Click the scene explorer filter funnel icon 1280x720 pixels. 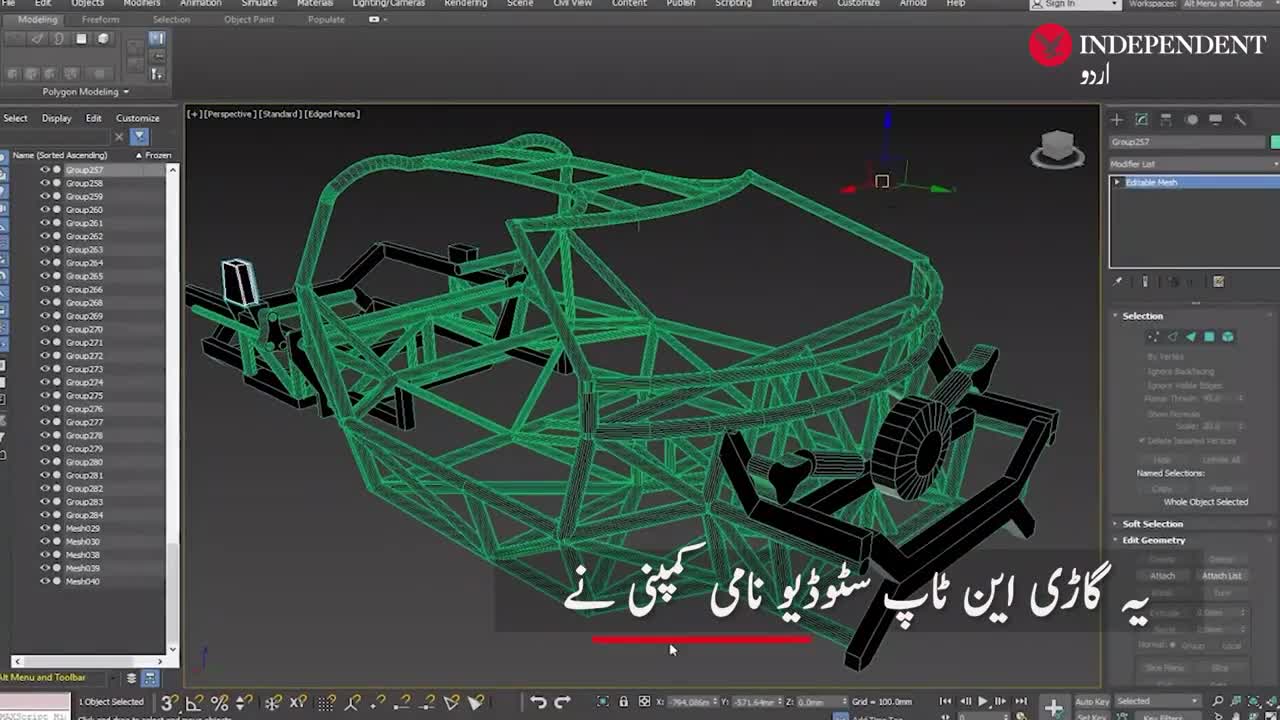tap(139, 137)
